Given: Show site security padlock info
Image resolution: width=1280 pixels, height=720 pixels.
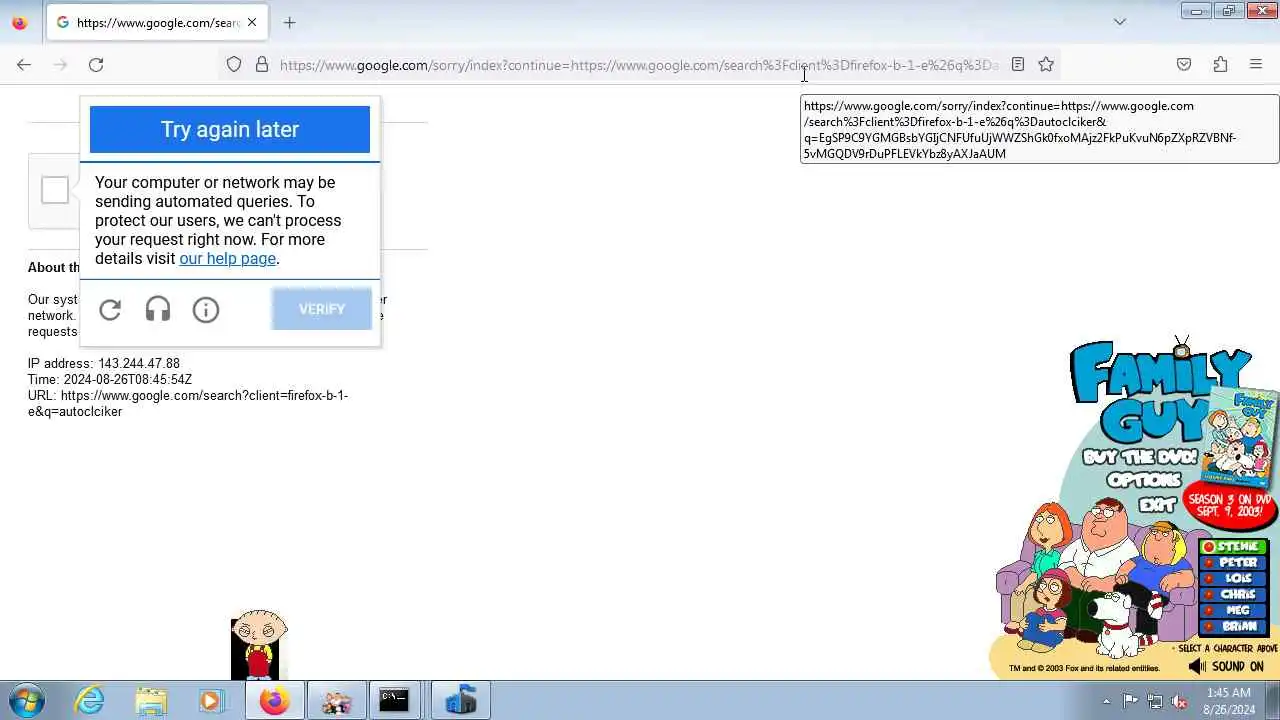Looking at the screenshot, I should pos(262,64).
